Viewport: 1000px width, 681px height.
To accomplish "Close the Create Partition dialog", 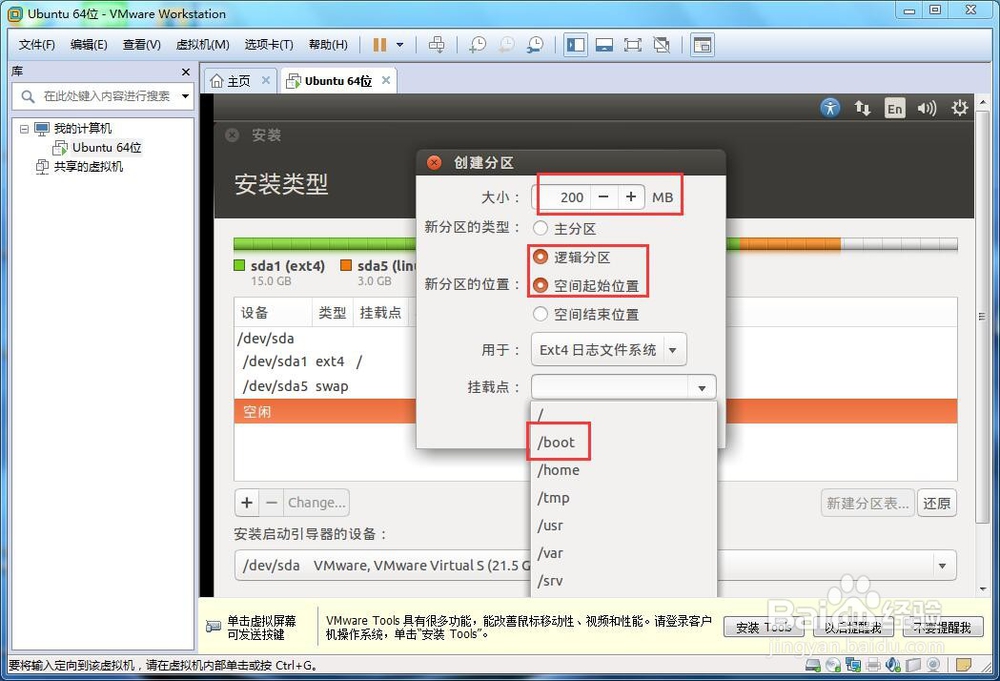I will (434, 163).
